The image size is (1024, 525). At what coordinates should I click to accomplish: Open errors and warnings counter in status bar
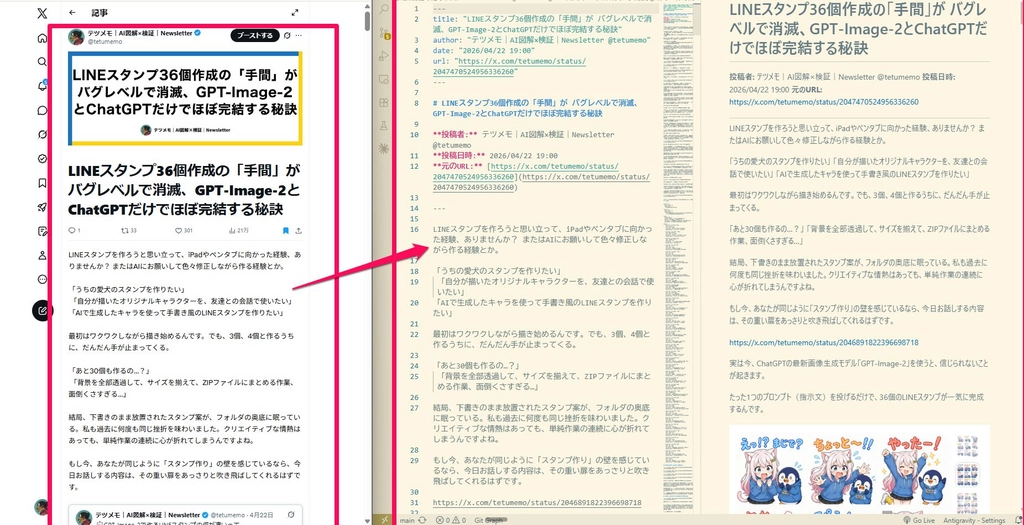point(451,520)
